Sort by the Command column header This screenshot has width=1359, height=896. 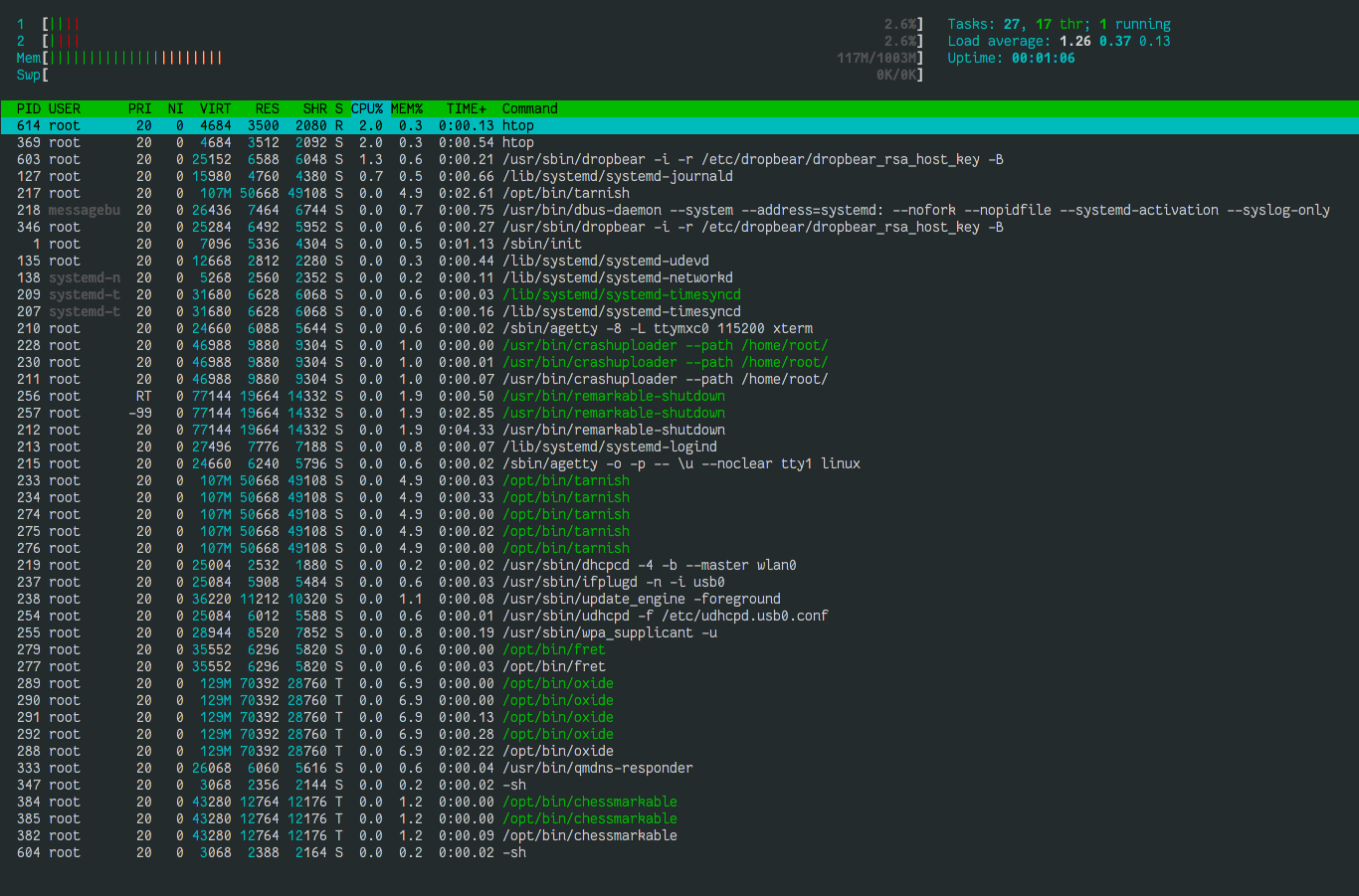point(529,108)
